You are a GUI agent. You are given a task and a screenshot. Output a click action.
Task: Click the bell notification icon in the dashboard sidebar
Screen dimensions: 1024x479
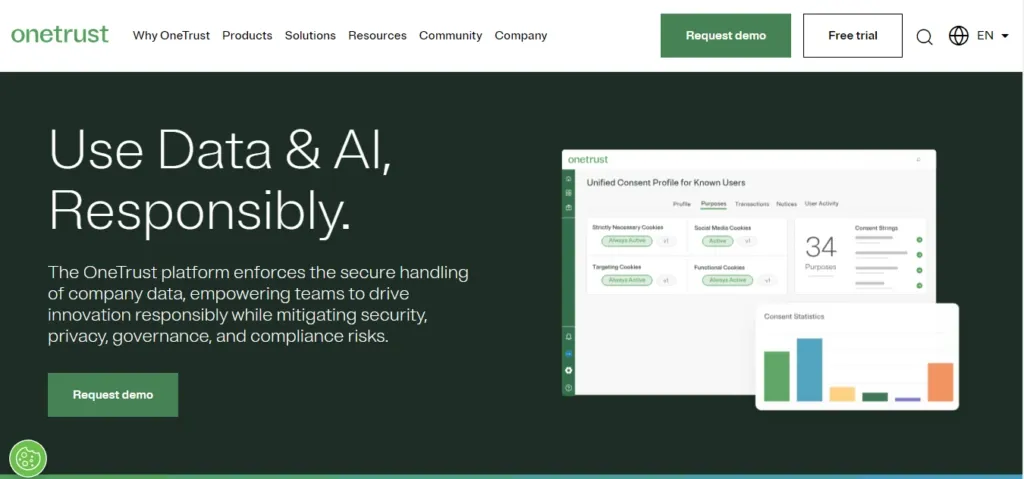point(568,337)
